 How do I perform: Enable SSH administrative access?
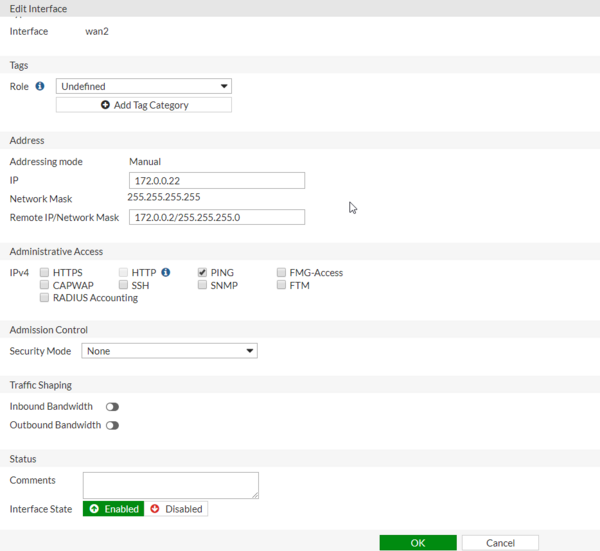coord(123,285)
